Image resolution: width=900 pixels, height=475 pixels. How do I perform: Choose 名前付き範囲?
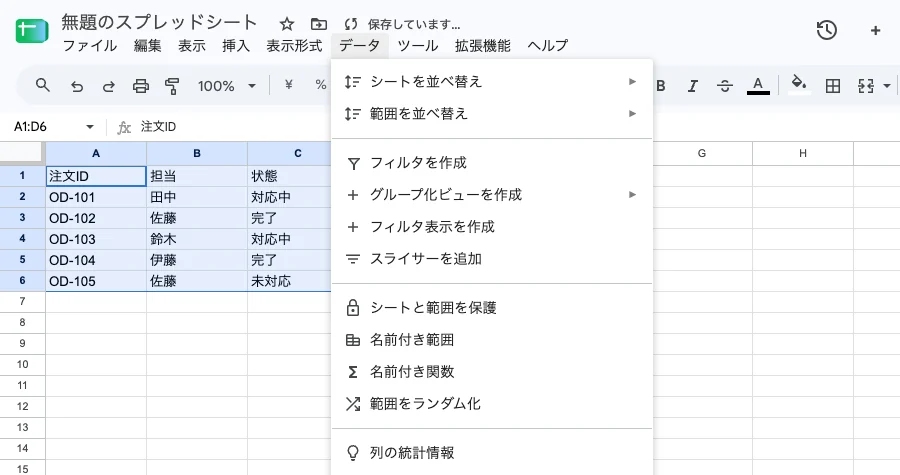[x=492, y=340]
